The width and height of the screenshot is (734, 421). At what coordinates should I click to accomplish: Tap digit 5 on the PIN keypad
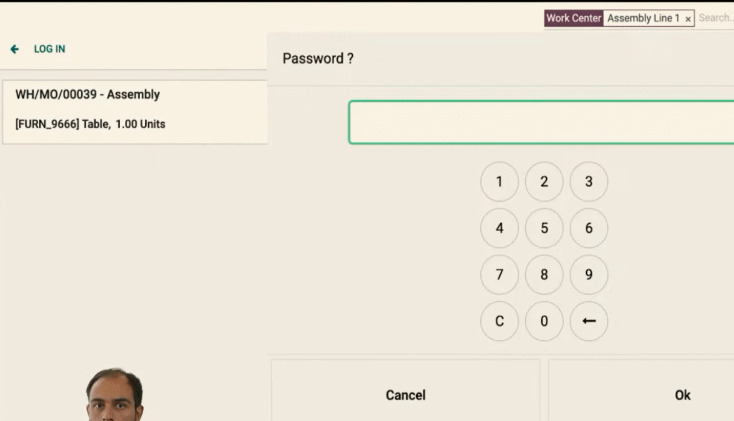click(544, 228)
